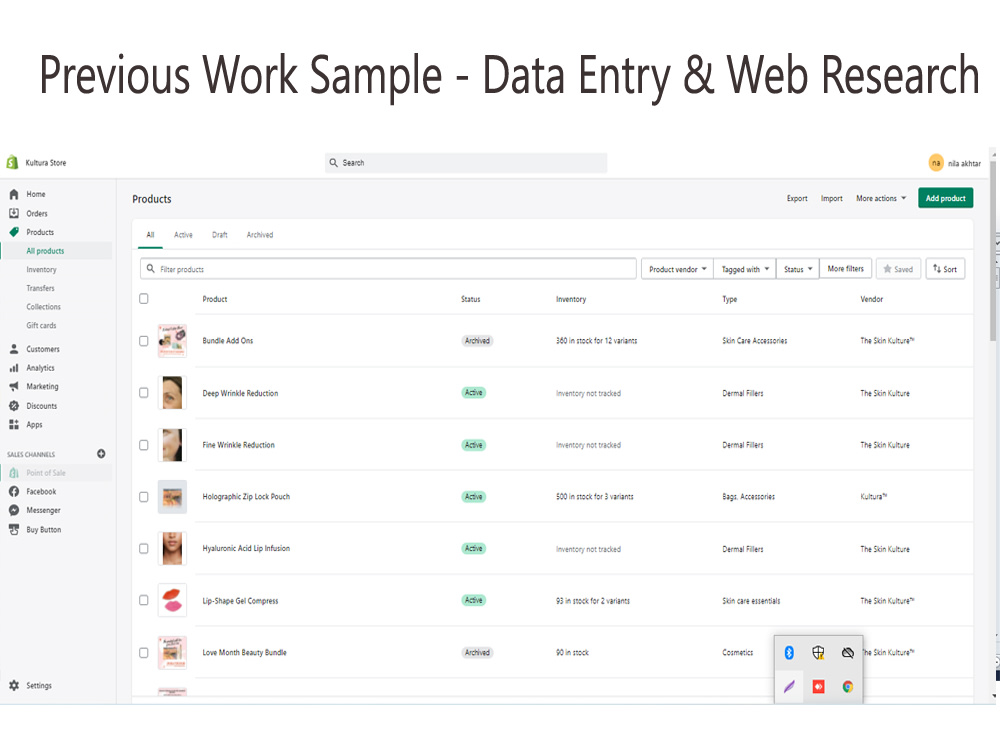
Task: Open the Analytics bar chart icon
Action: (13, 368)
